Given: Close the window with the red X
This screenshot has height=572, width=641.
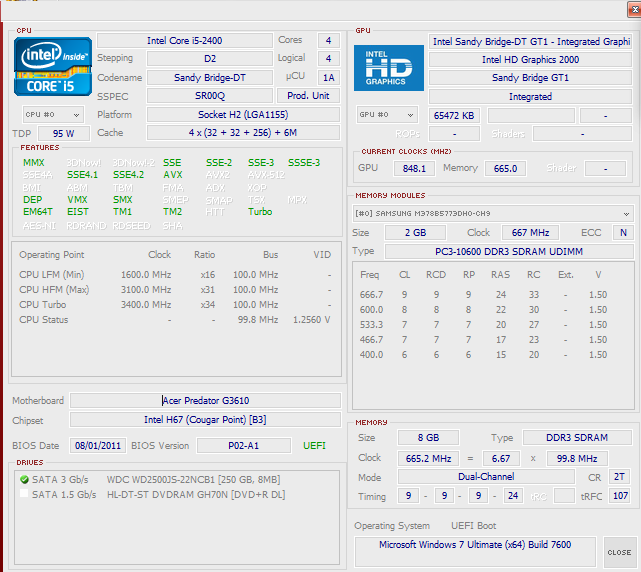Looking at the screenshot, I should [x=635, y=9].
